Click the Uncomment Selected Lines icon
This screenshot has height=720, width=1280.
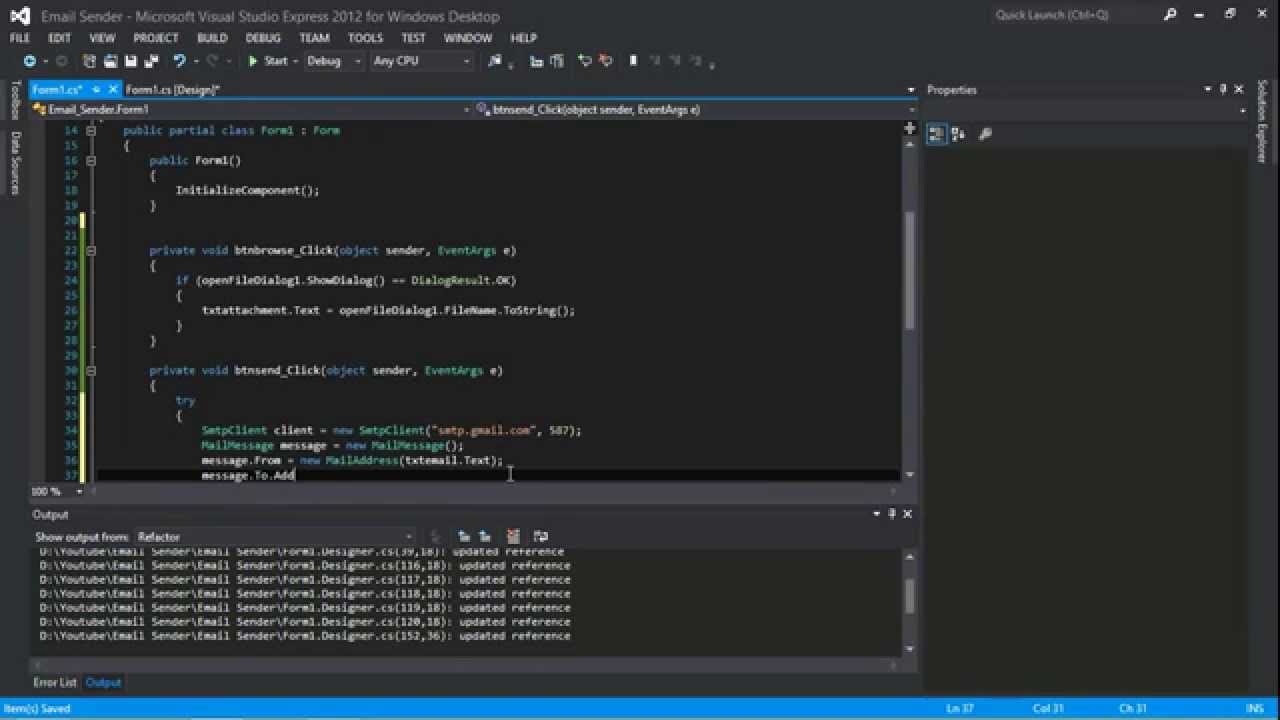[x=556, y=61]
